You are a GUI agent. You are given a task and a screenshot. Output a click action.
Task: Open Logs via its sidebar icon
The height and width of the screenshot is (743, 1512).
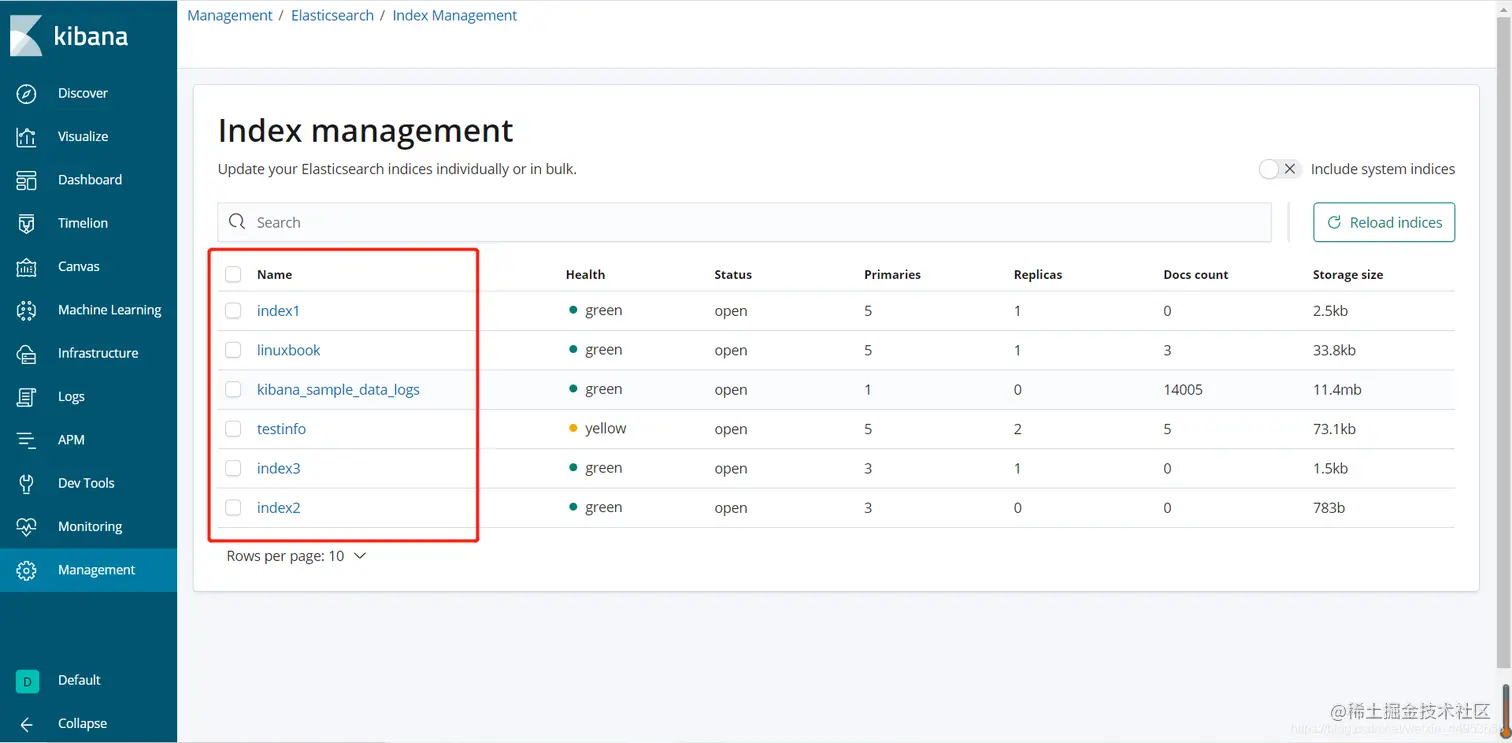click(27, 397)
